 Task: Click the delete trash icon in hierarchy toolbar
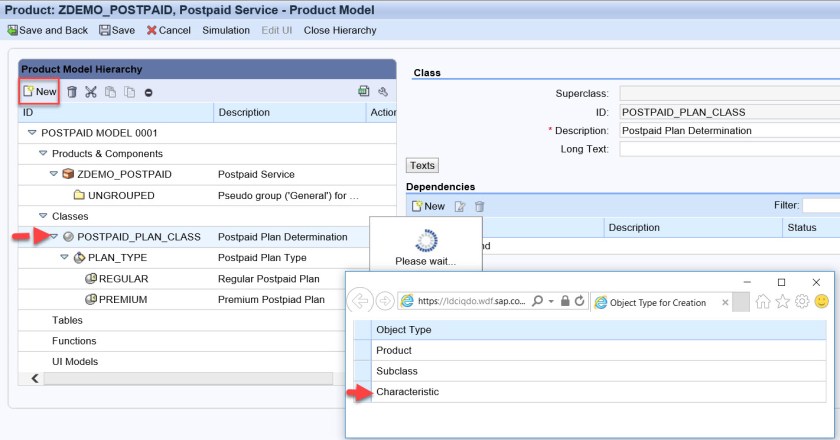(72, 92)
